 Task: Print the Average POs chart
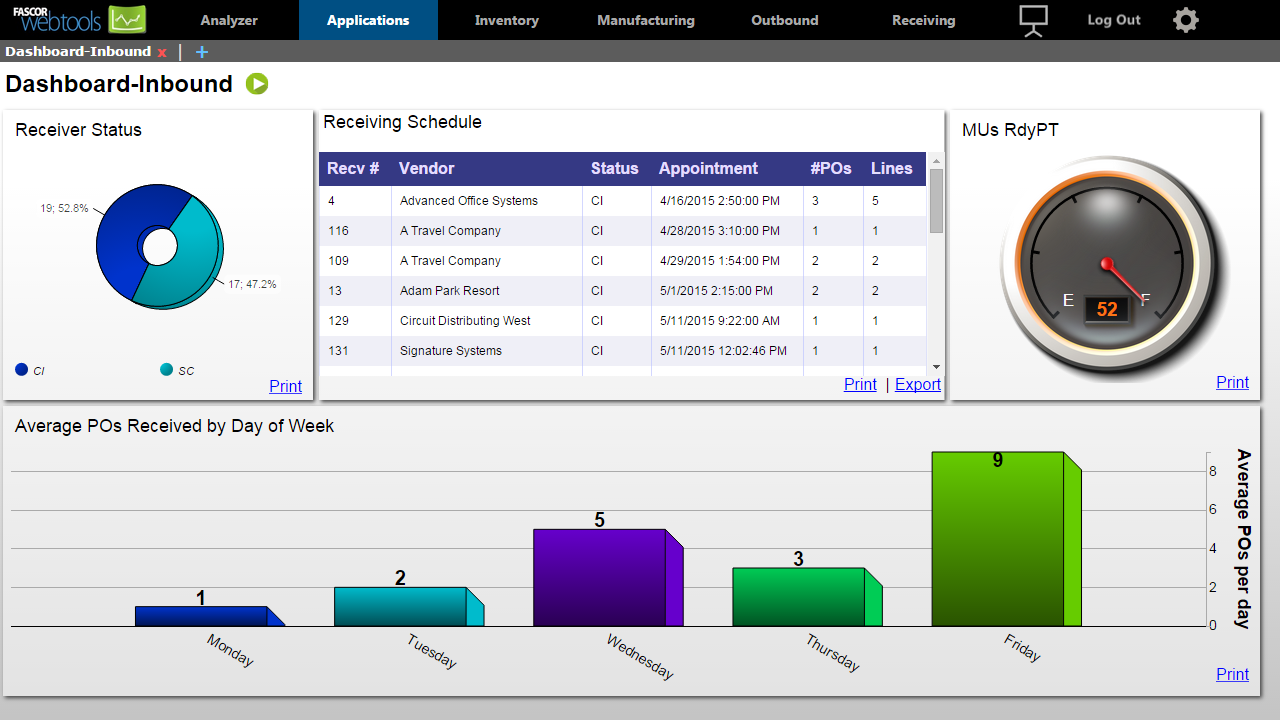click(1232, 674)
